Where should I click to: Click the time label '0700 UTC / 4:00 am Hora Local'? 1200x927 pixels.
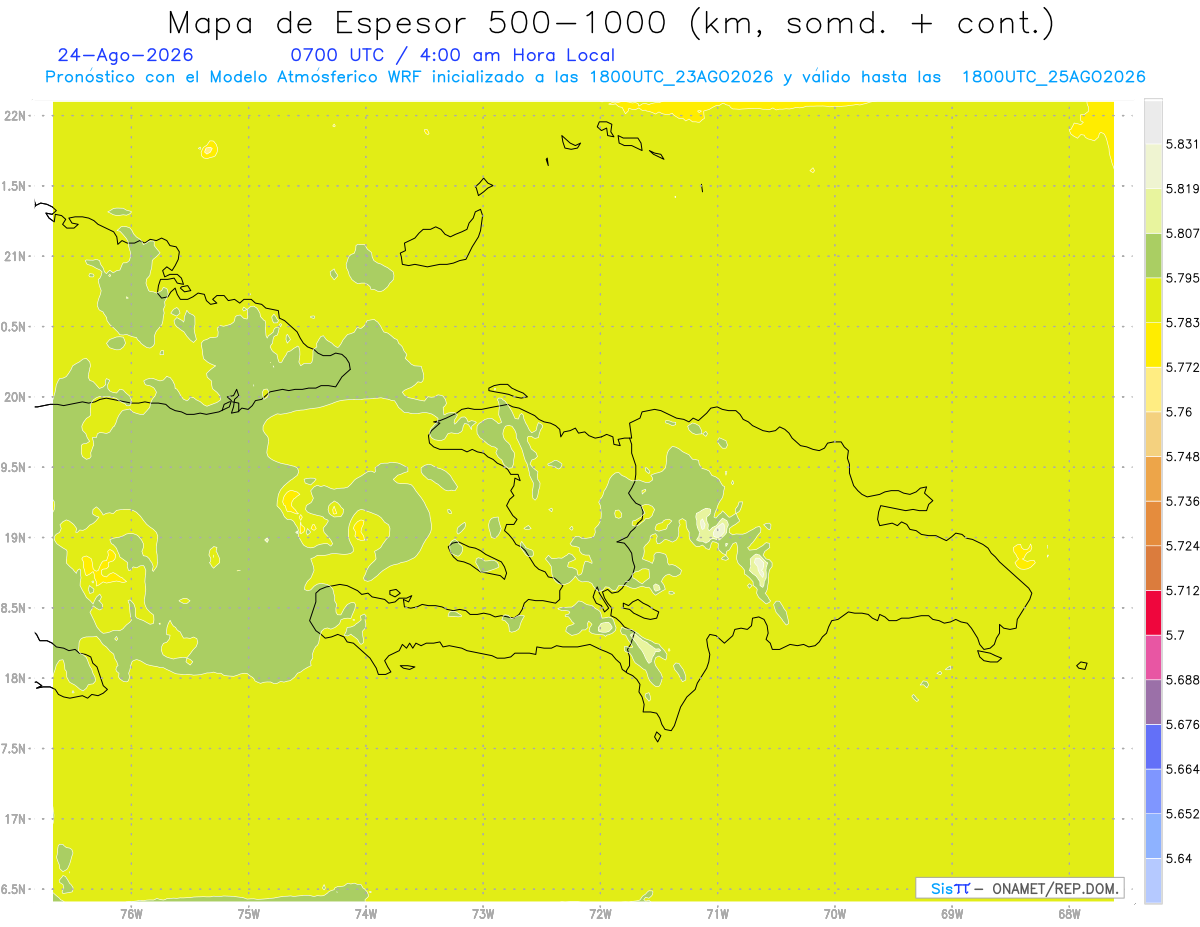(452, 56)
